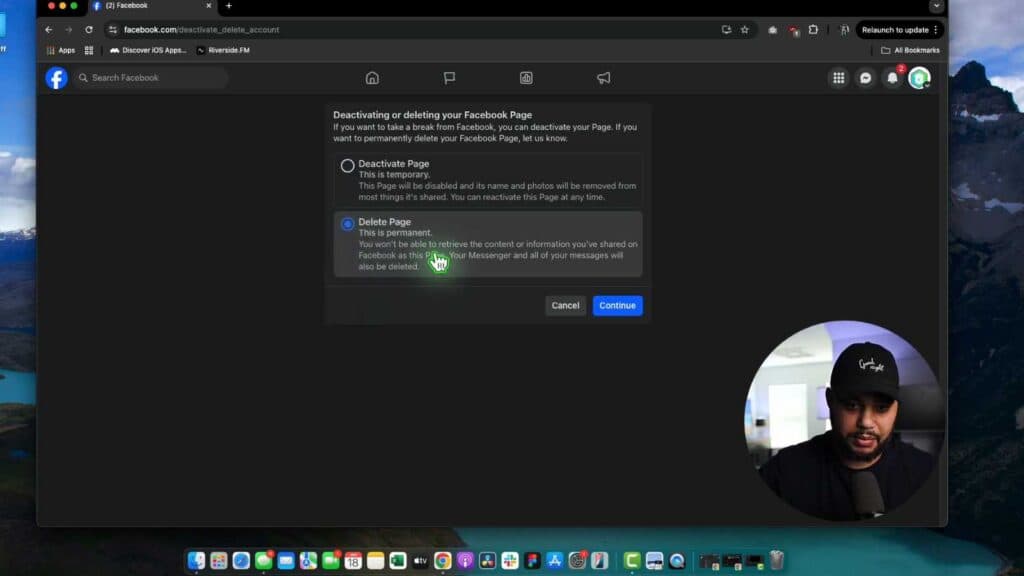This screenshot has height=576, width=1024.
Task: Open the account profile picture menu
Action: coord(919,78)
